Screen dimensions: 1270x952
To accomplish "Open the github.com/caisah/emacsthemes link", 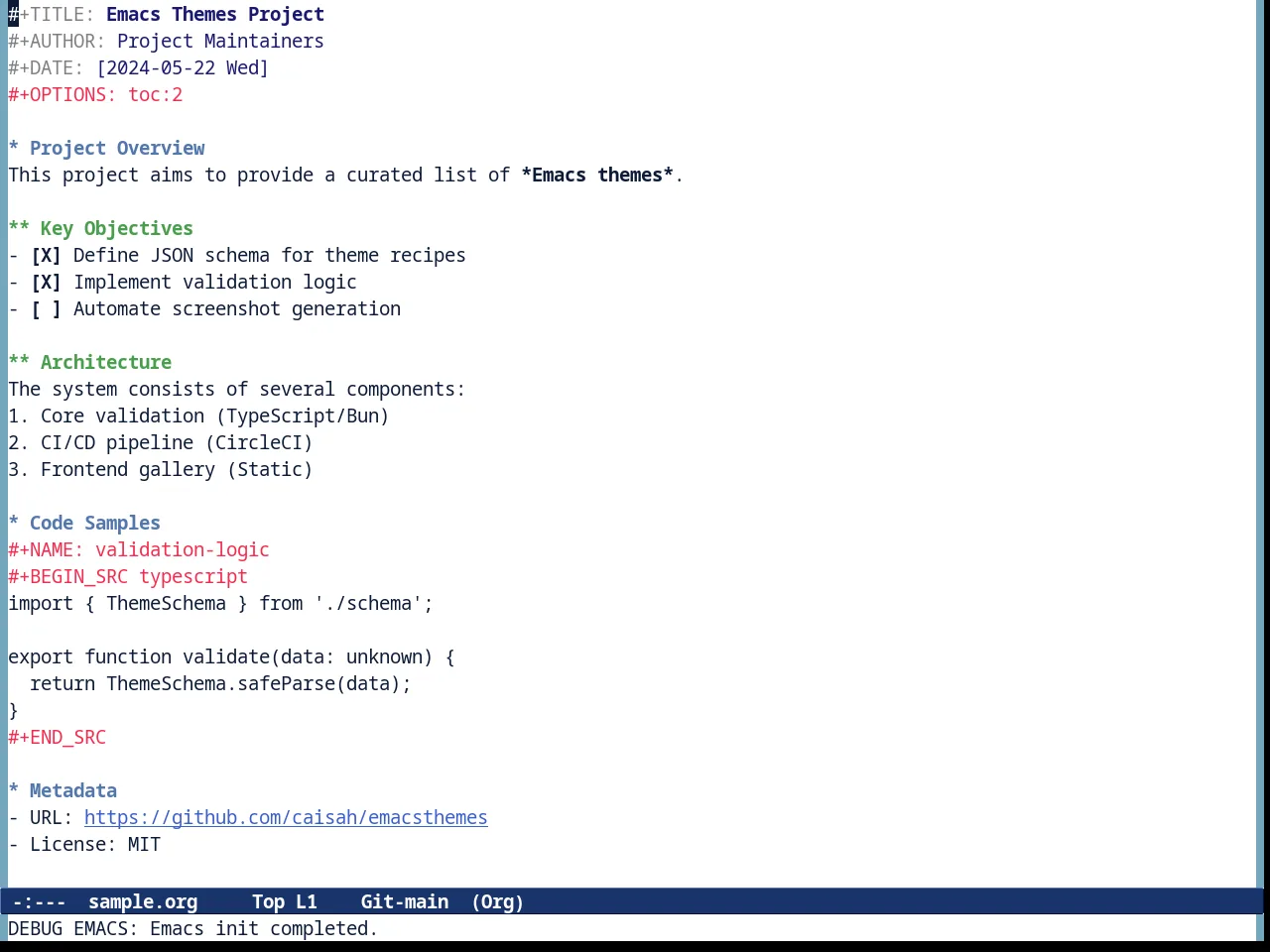I will [x=286, y=817].
